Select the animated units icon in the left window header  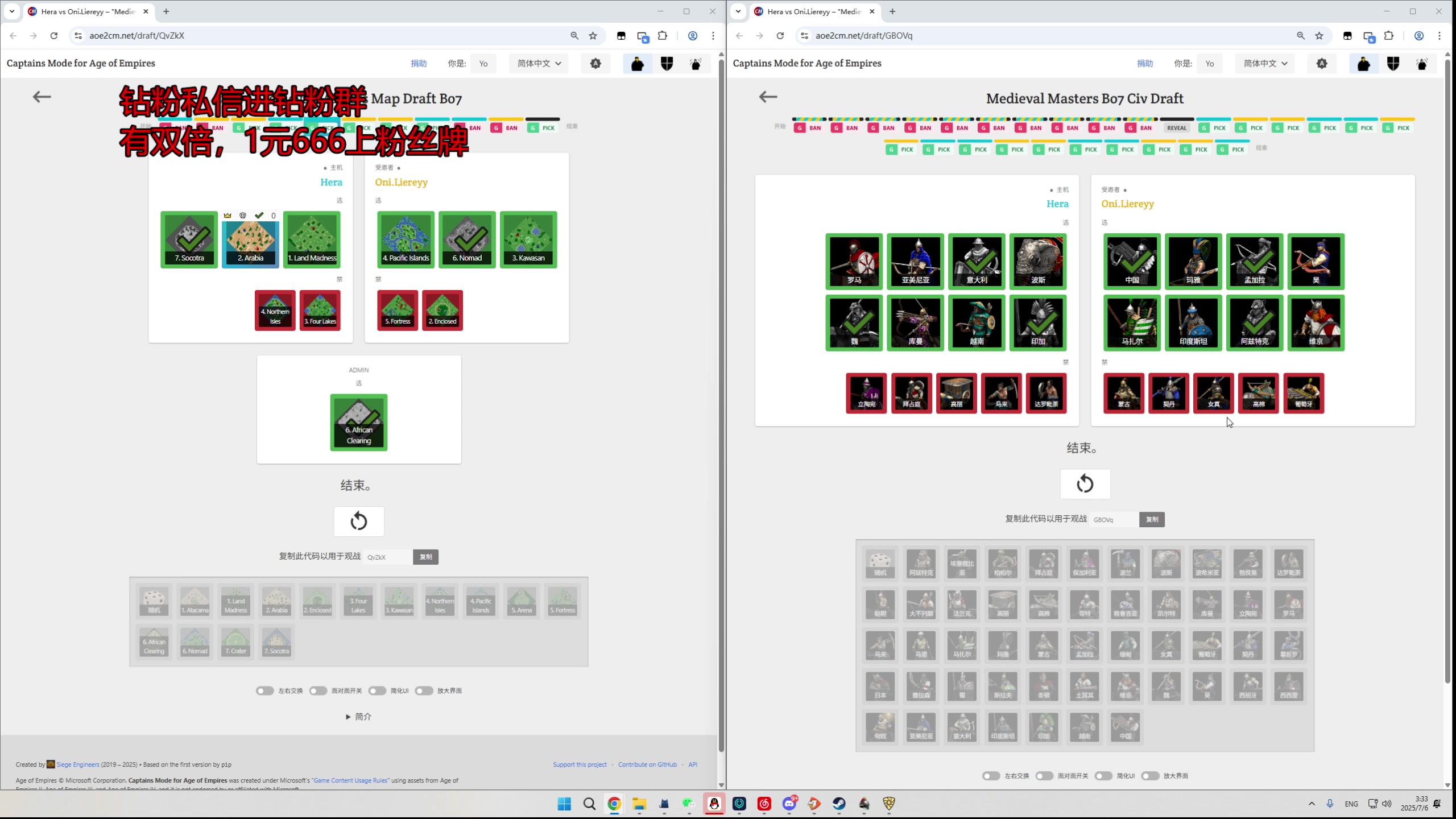tap(696, 64)
